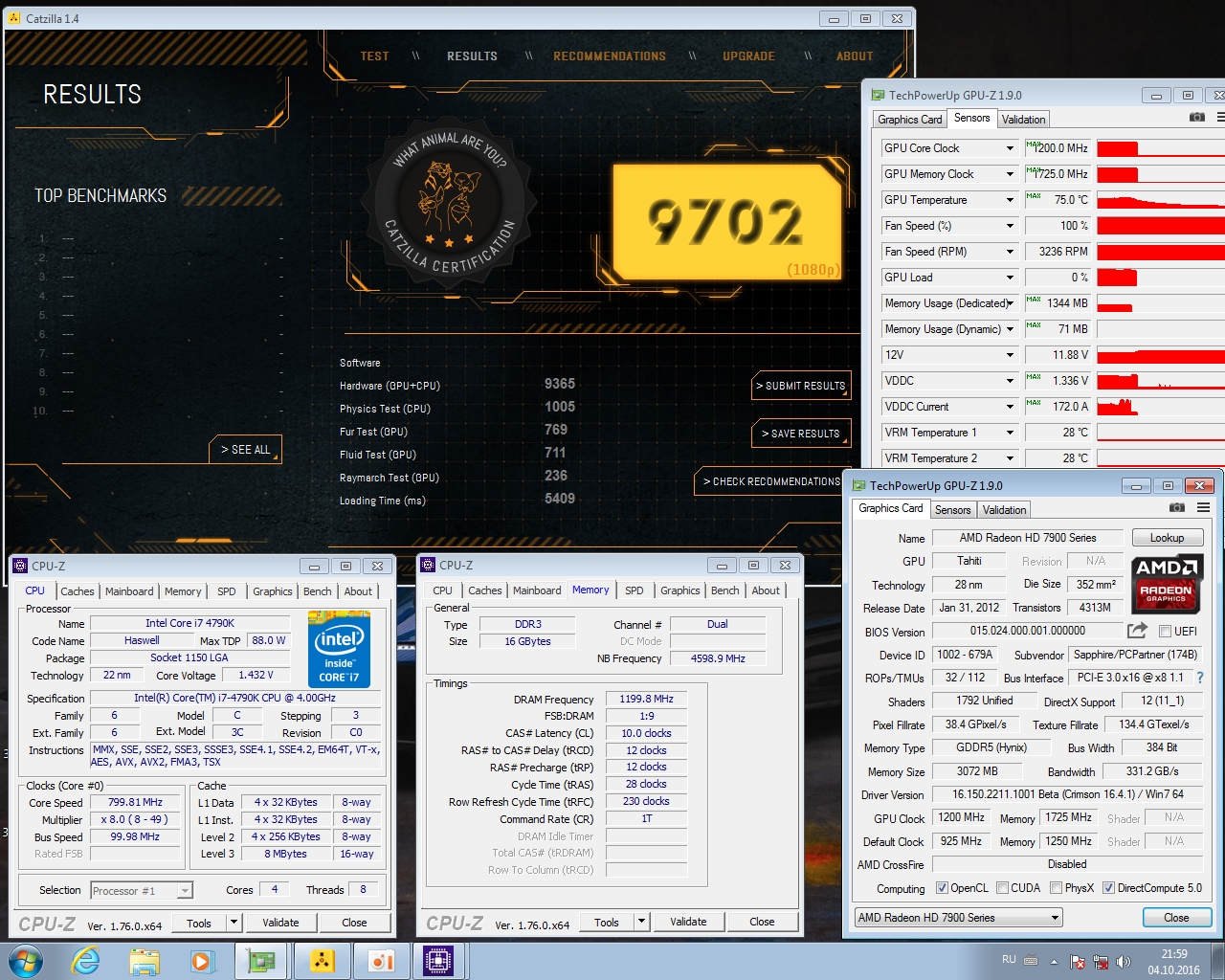Open Tools dropdown arrow in CPU-Z Memory window

(x=641, y=922)
